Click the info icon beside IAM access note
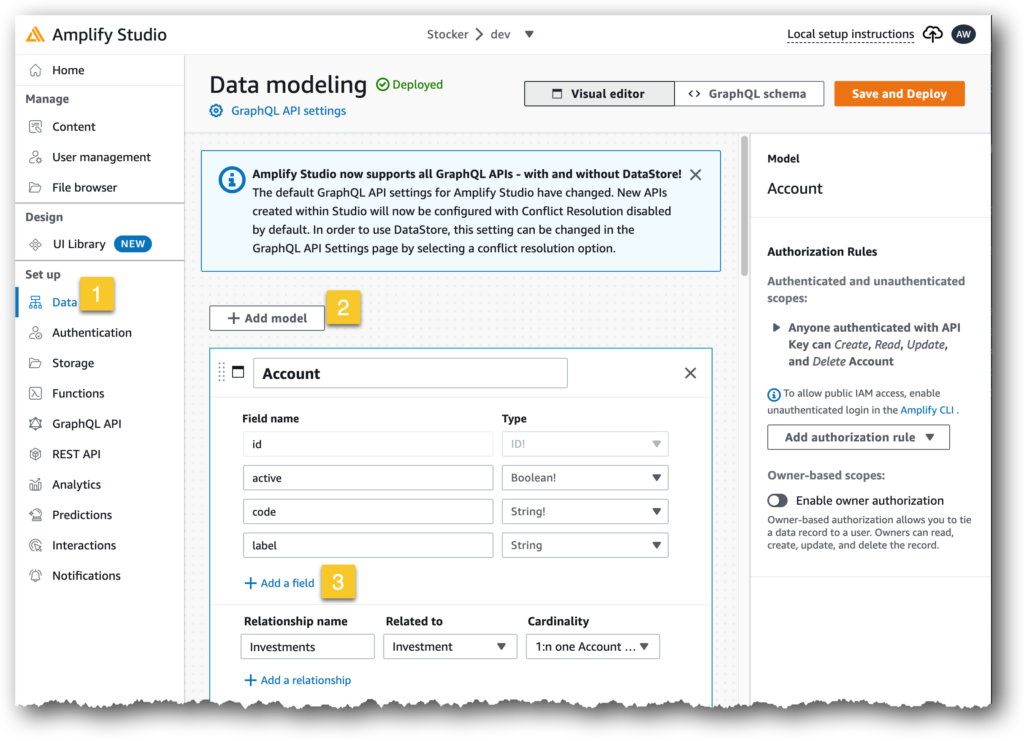The image size is (1024, 741). point(773,394)
